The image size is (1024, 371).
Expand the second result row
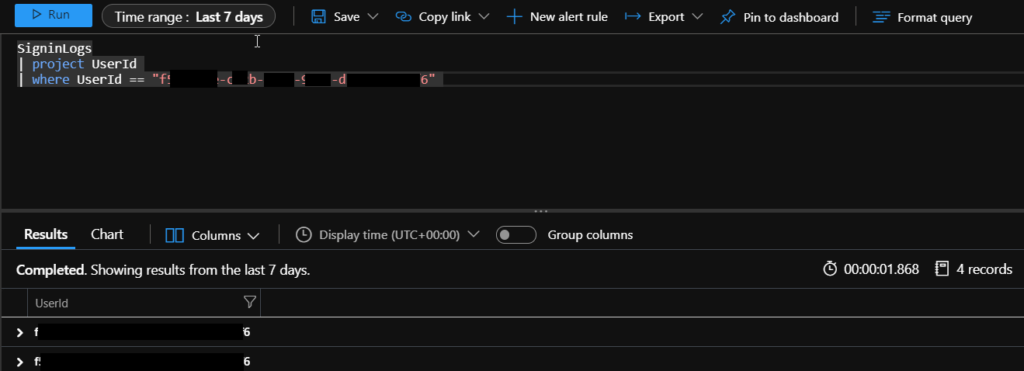click(20, 361)
